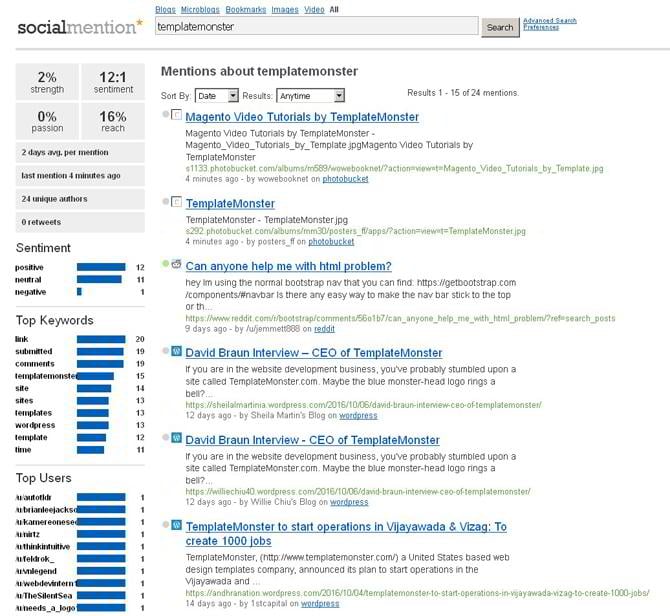670x616 pixels.
Task: Click the WordPress icon beside David Braun Interview – CEO
Action: (177, 352)
